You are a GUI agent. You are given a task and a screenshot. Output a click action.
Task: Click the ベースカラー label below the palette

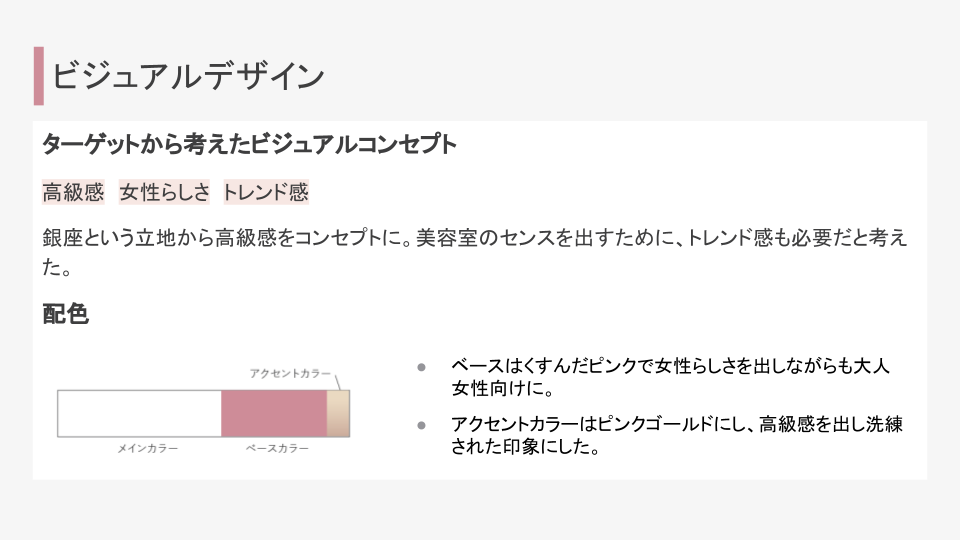click(x=278, y=449)
